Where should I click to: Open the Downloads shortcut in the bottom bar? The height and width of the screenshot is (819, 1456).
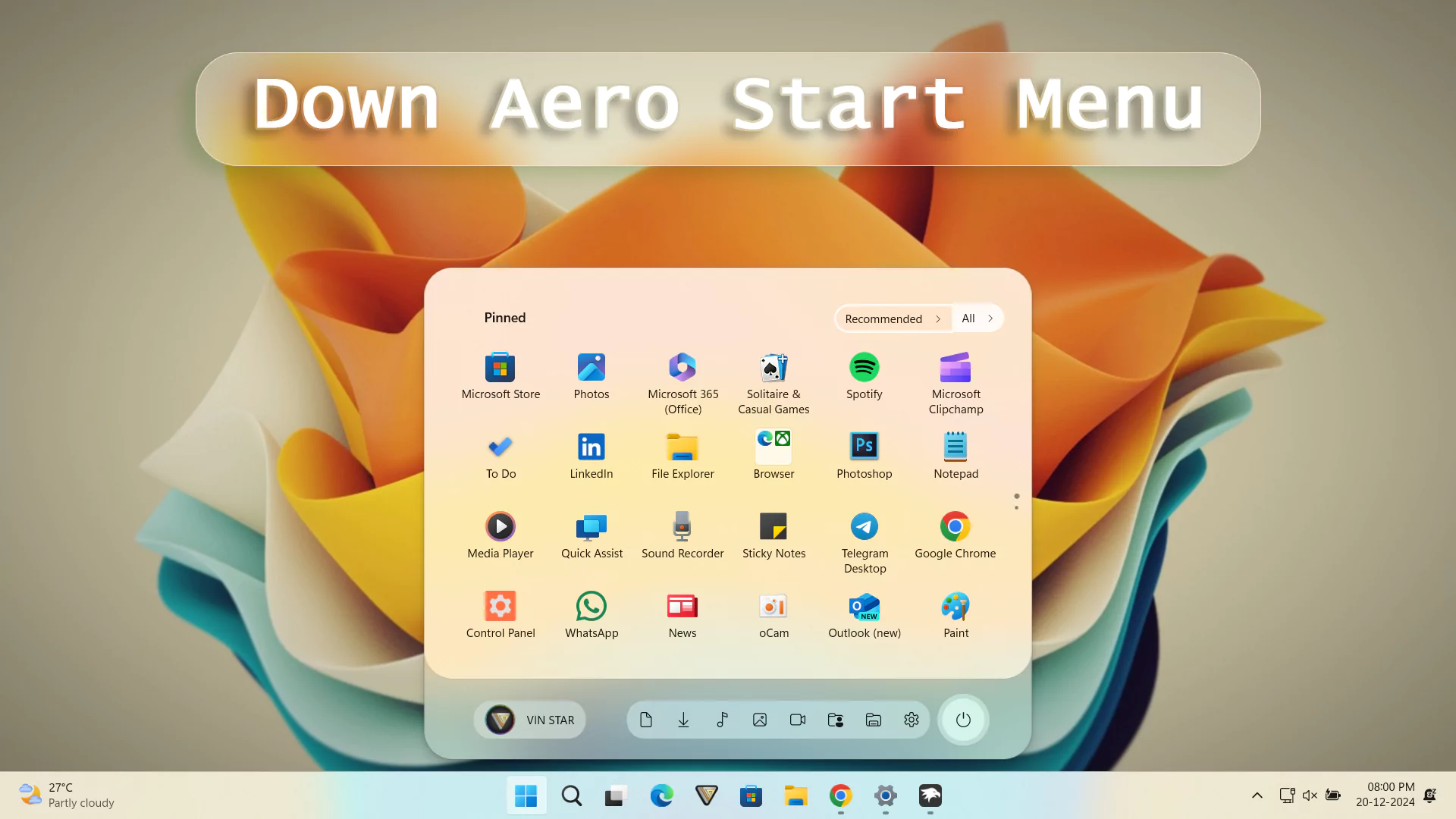683,720
